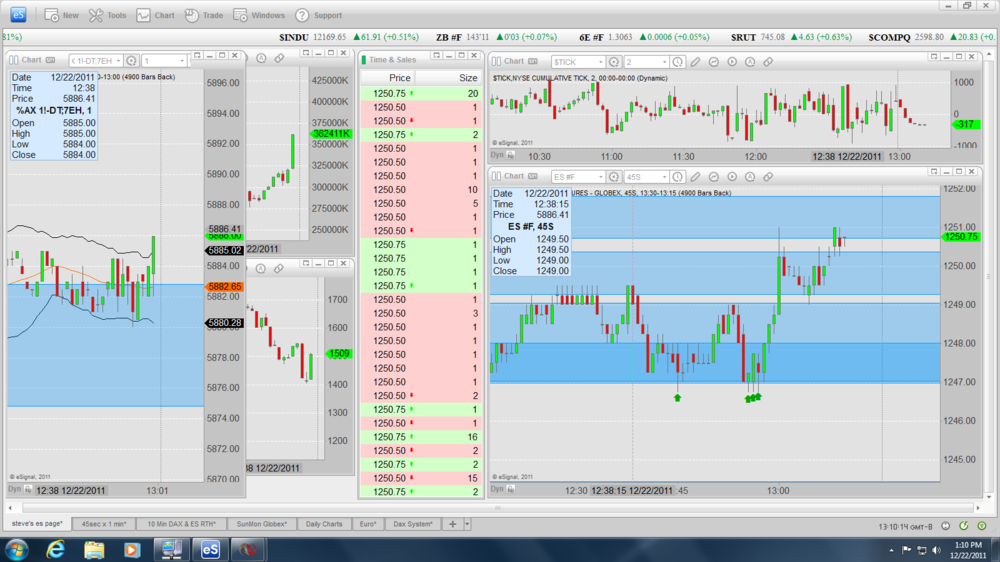This screenshot has height=562, width=1000.
Task: Select the pencil drawing tool in the $TICK chart
Action: pos(695,62)
